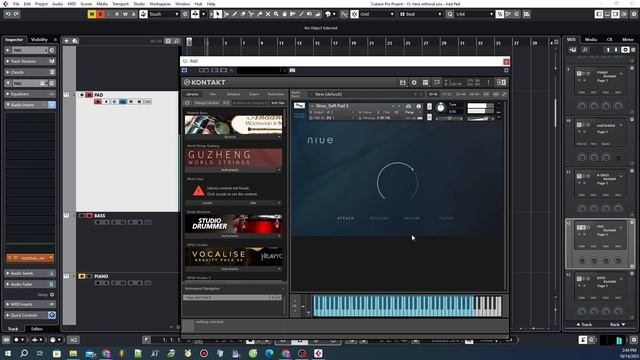640x360 pixels.
Task: Expand the Quick Controls inspector section
Action: 30,315
